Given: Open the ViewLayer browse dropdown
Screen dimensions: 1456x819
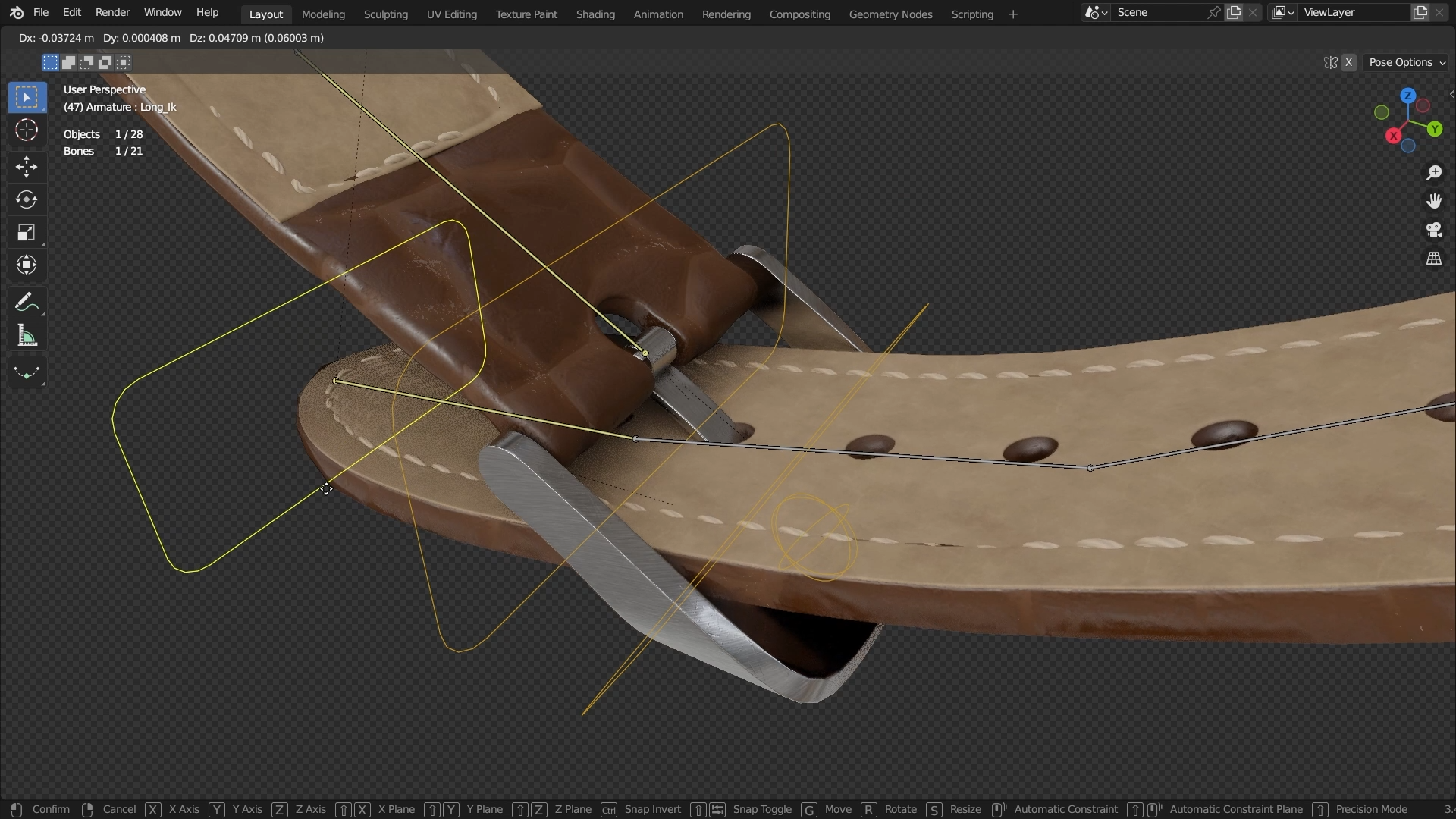Looking at the screenshot, I should 1282,12.
